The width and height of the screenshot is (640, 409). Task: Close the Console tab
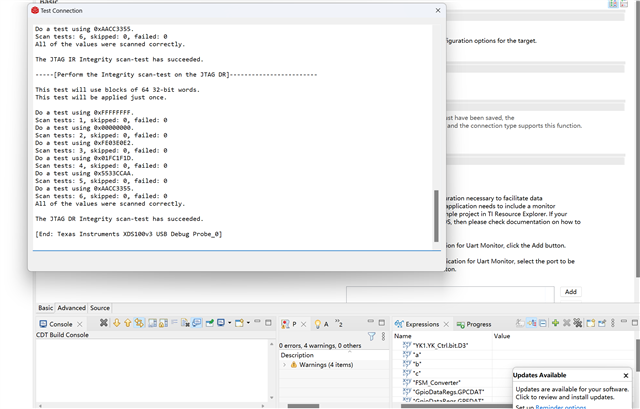pyautogui.click(x=80, y=324)
